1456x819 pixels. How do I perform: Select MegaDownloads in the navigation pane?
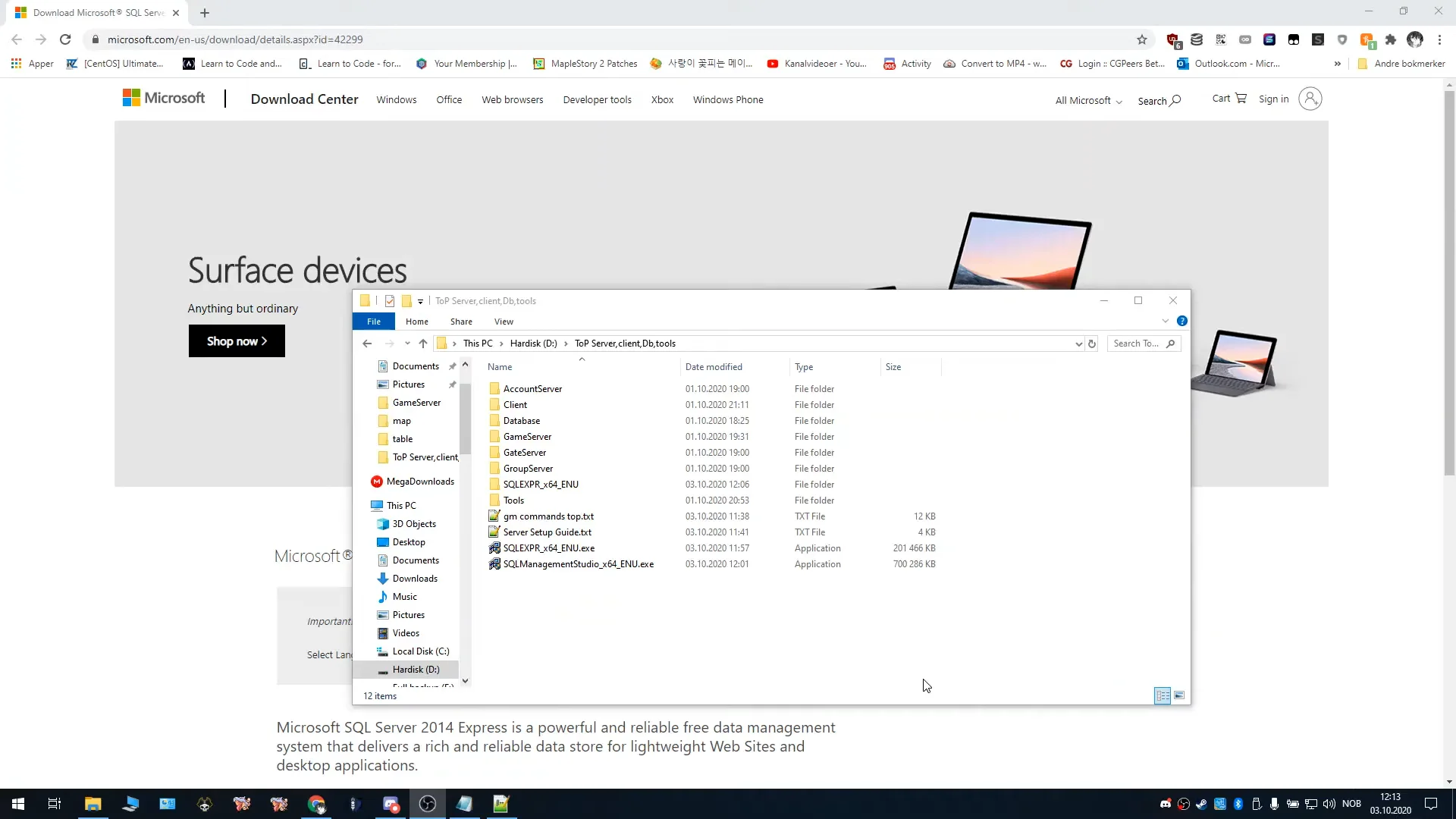click(420, 482)
